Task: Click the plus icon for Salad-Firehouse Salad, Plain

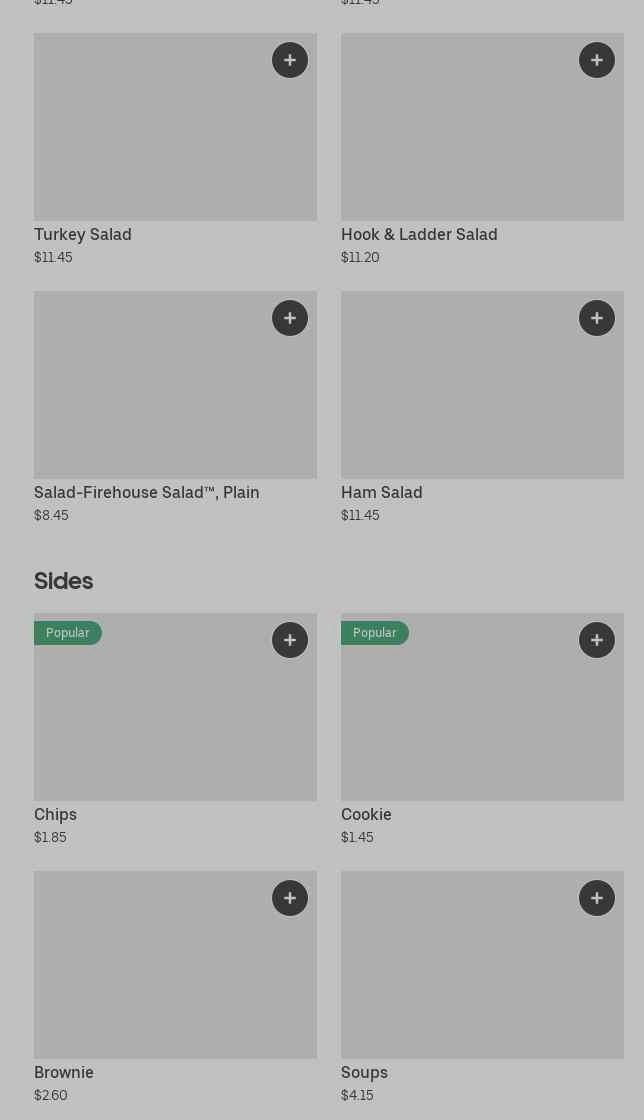Action: point(290,318)
